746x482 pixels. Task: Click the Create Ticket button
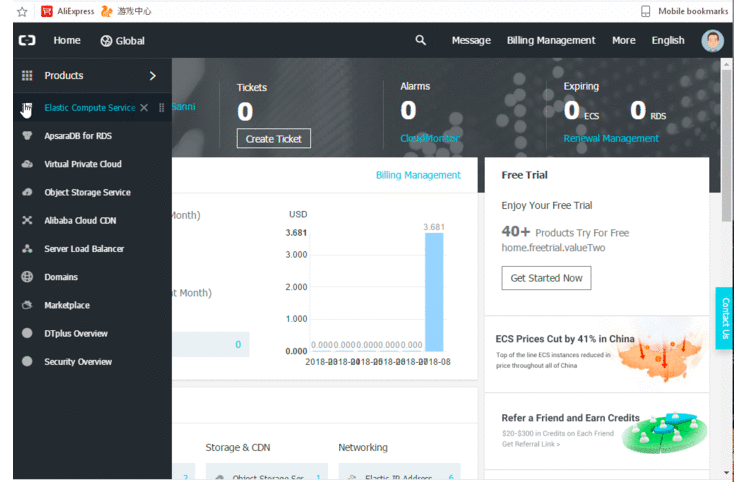(x=274, y=138)
